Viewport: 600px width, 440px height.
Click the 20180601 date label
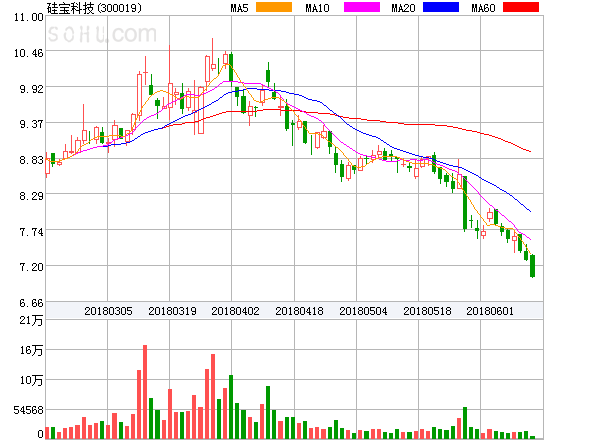click(490, 311)
